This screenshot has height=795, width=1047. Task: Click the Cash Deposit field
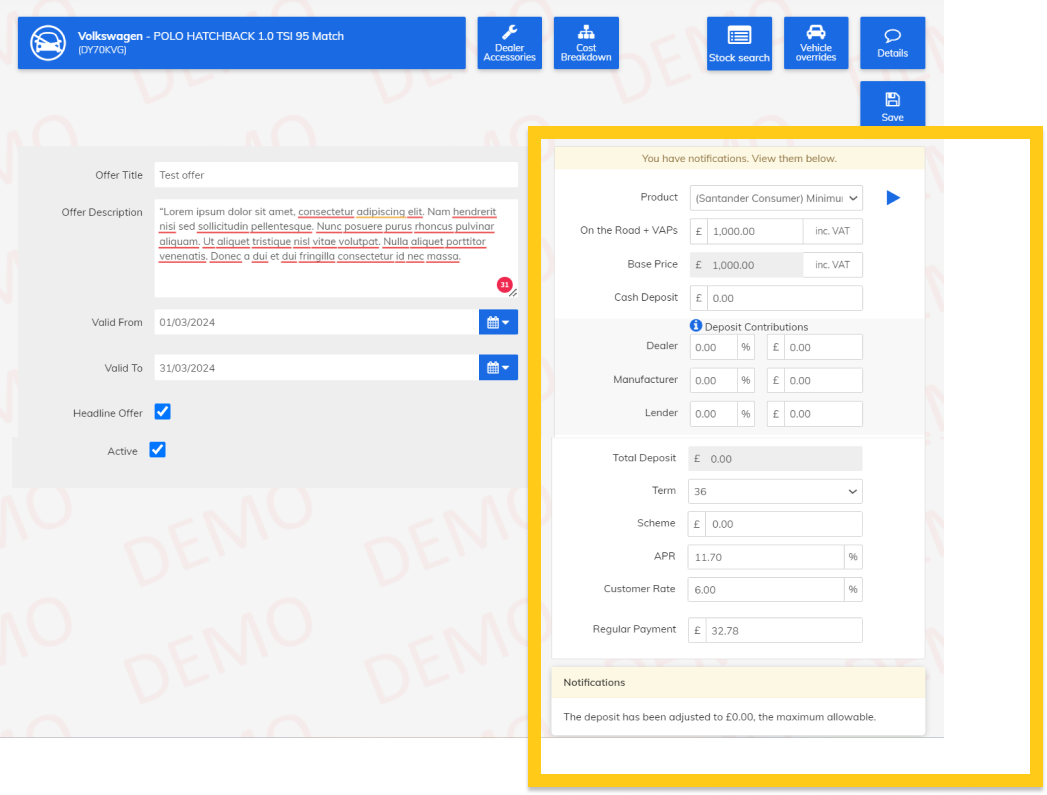(785, 298)
